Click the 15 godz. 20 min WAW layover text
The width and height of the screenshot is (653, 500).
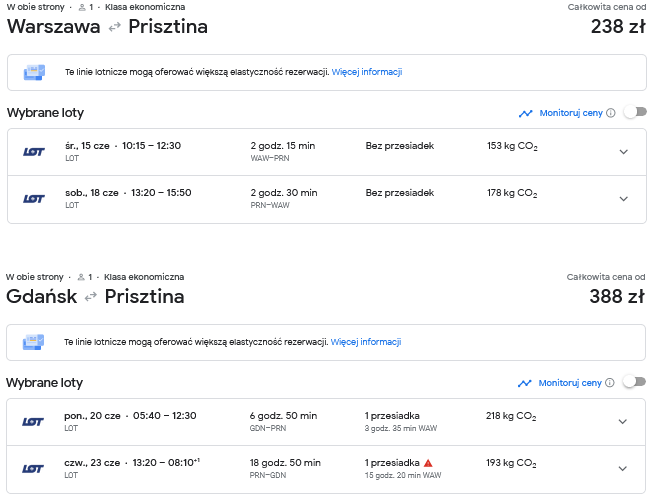pos(403,475)
